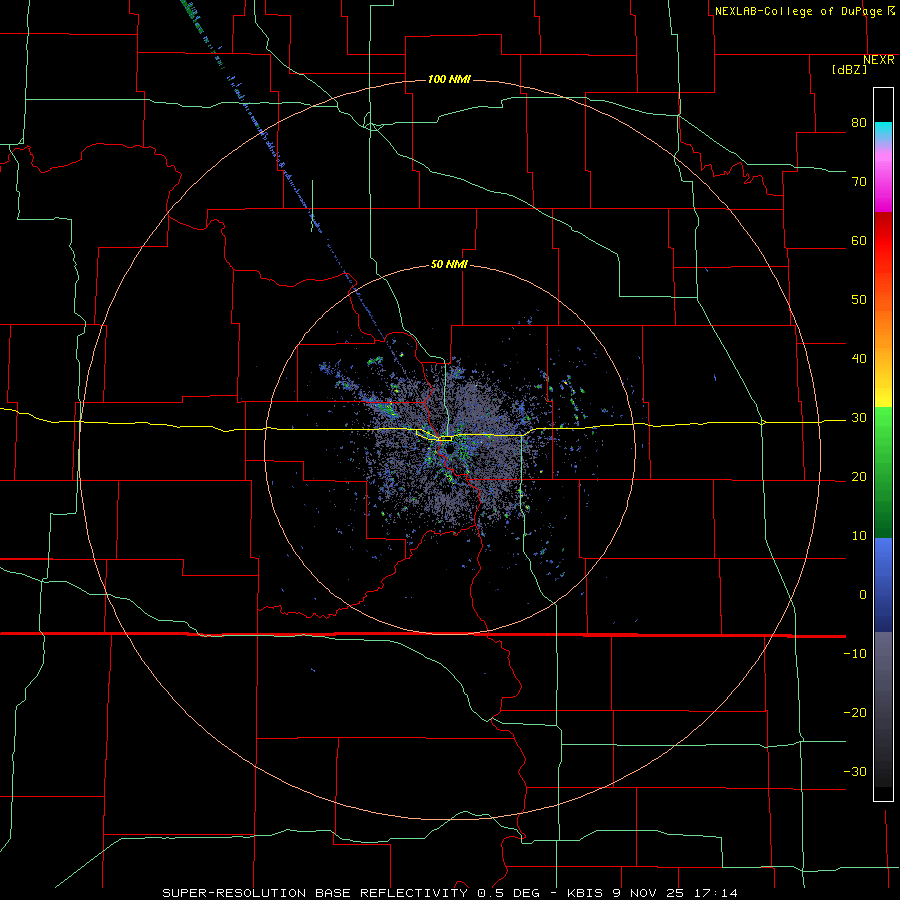Click the red segment of reflectivity color bar
The height and width of the screenshot is (900, 900).
[883, 248]
